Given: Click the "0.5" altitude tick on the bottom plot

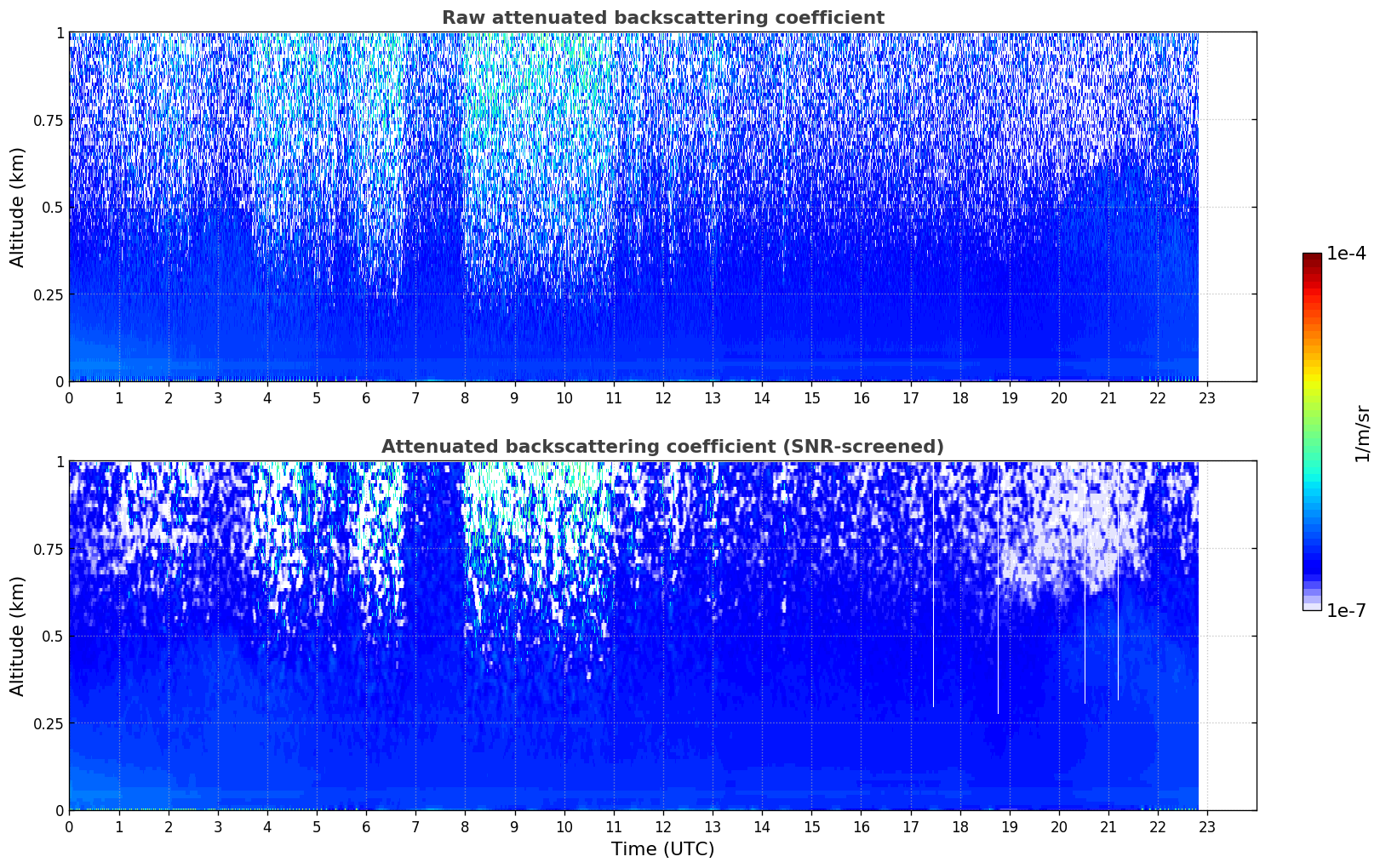Looking at the screenshot, I should pyautogui.click(x=53, y=636).
